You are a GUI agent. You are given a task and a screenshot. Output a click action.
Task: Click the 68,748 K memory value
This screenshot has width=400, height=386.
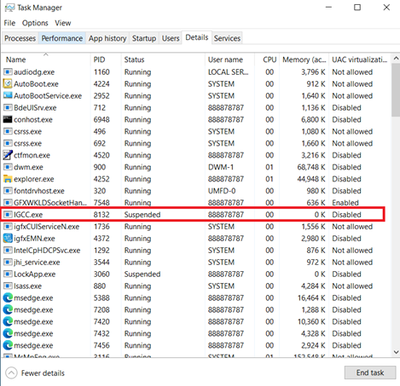(x=311, y=167)
